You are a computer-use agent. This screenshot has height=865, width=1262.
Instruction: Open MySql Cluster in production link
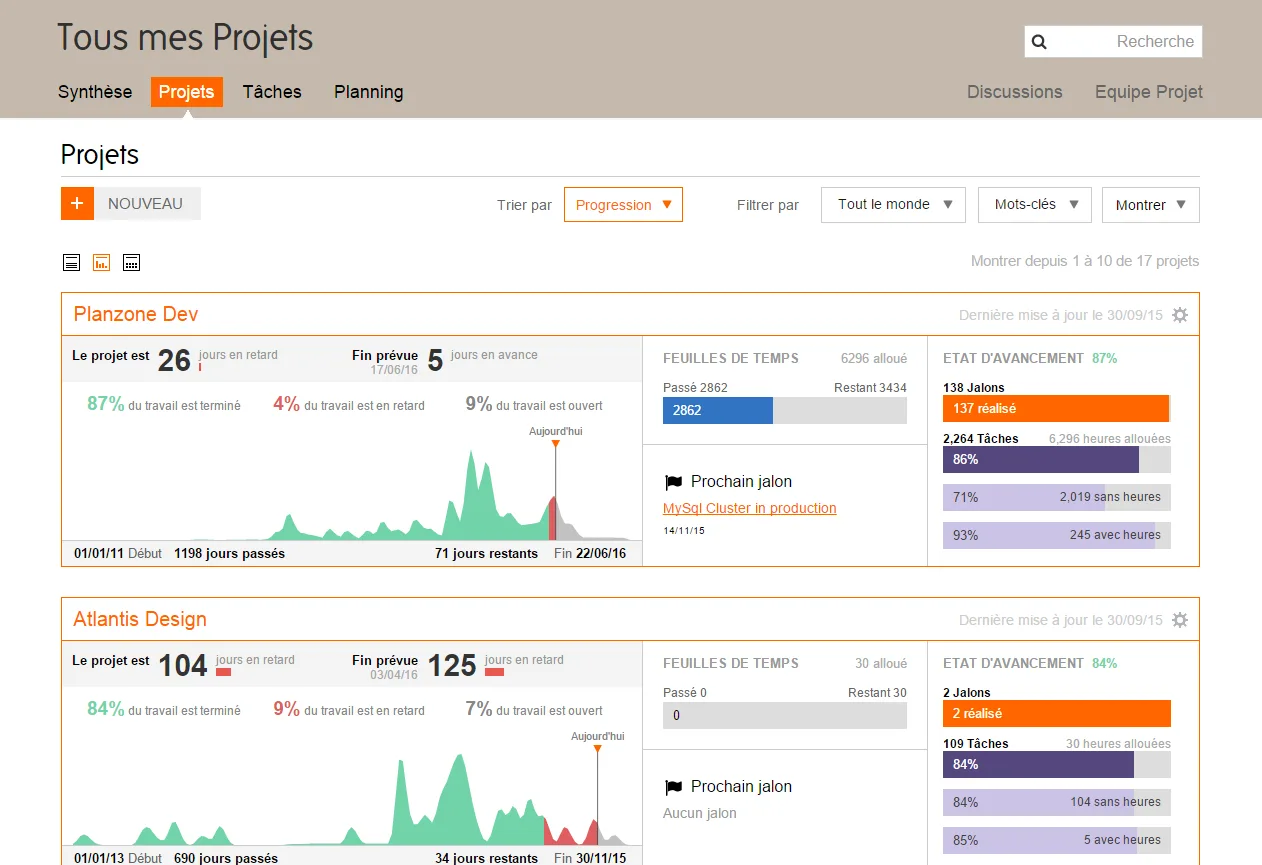tap(749, 508)
